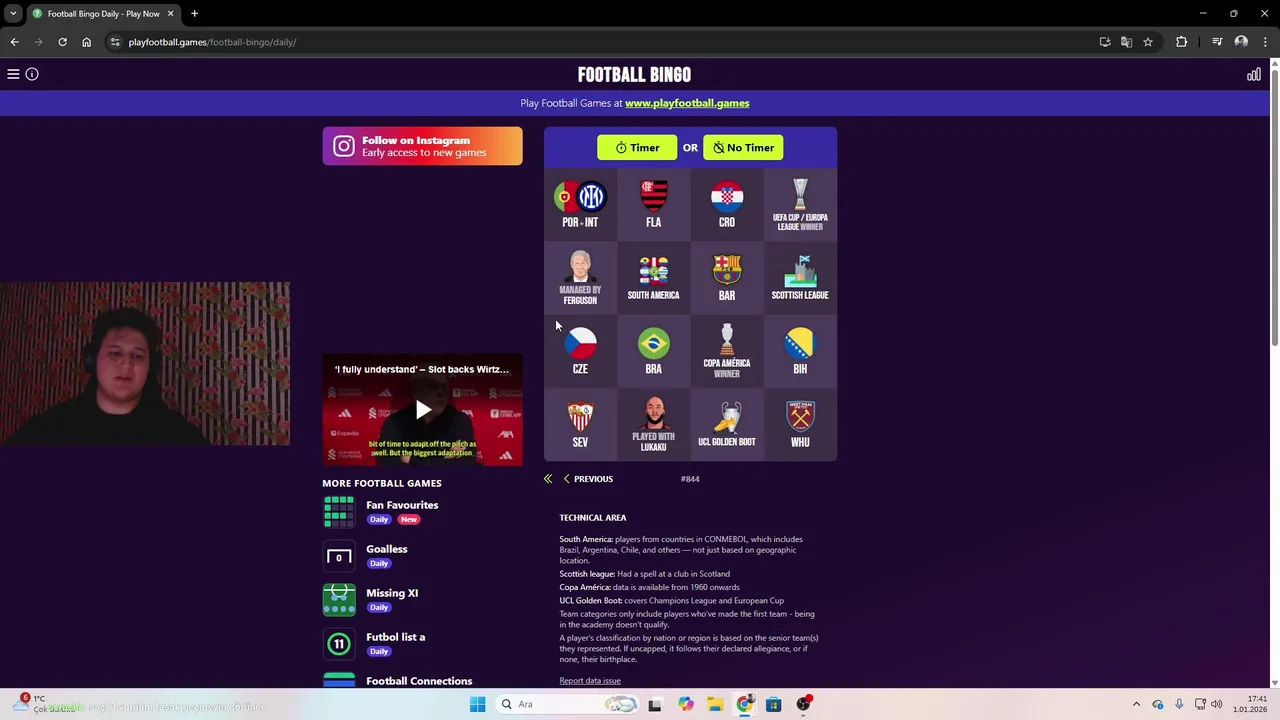1280x720 pixels.
Task: Select the POR + INT bingo cell
Action: (x=580, y=204)
